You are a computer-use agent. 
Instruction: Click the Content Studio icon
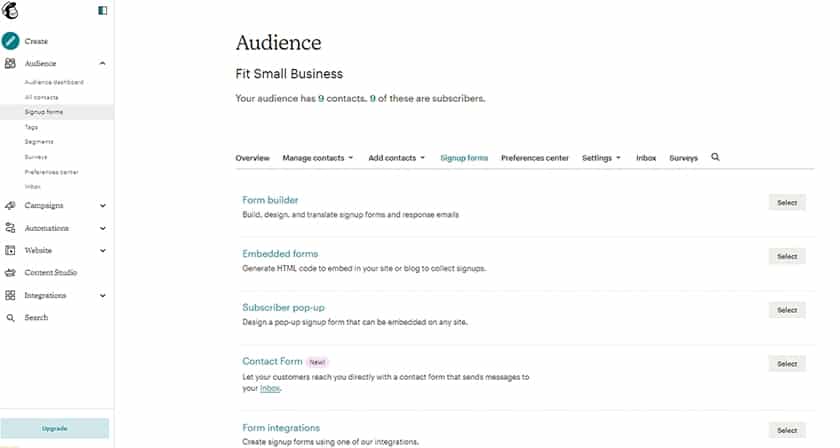10,273
